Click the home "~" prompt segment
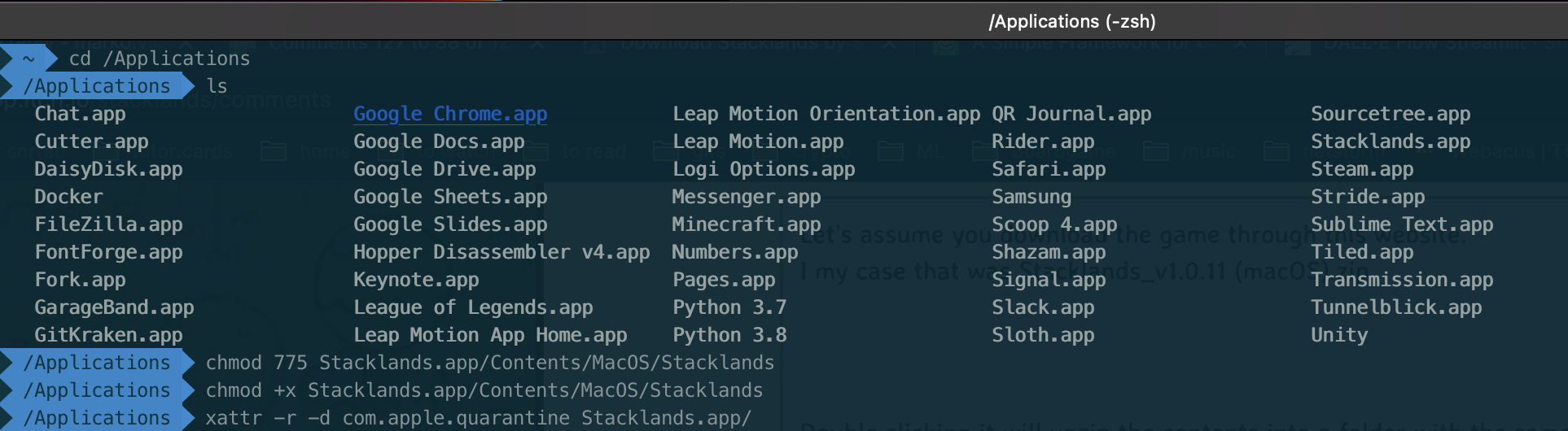Image resolution: width=1568 pixels, height=431 pixels. [x=28, y=59]
